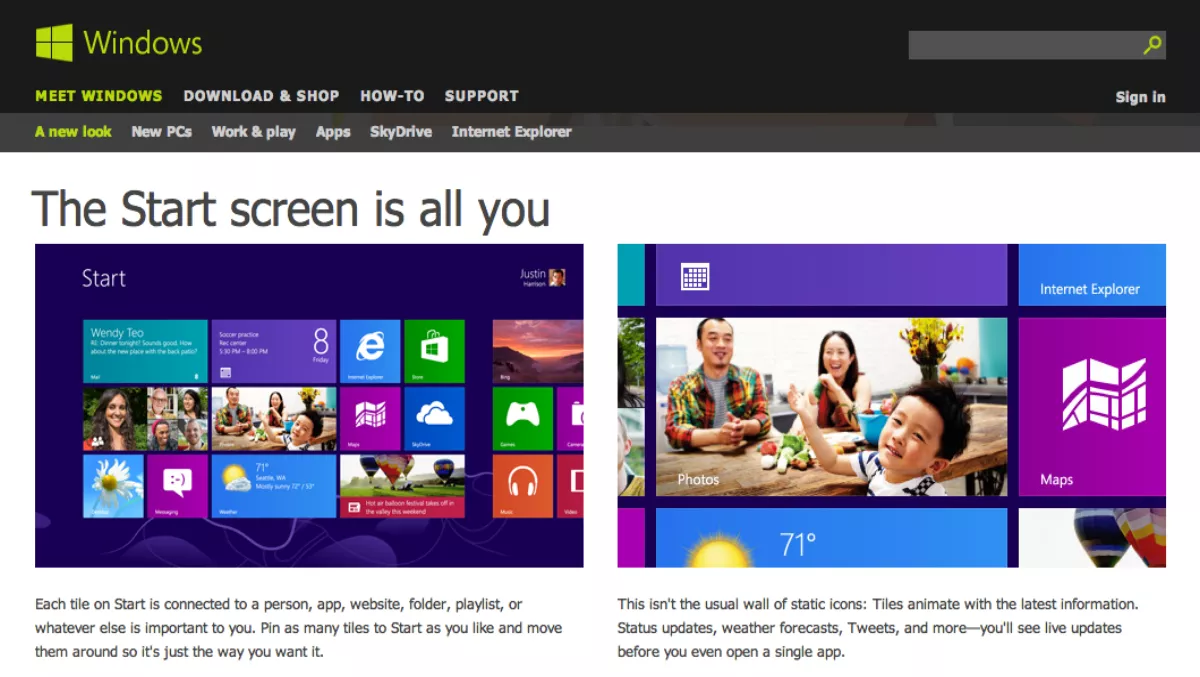Open the Sign in link
This screenshot has height=677, width=1200.
(x=1140, y=97)
